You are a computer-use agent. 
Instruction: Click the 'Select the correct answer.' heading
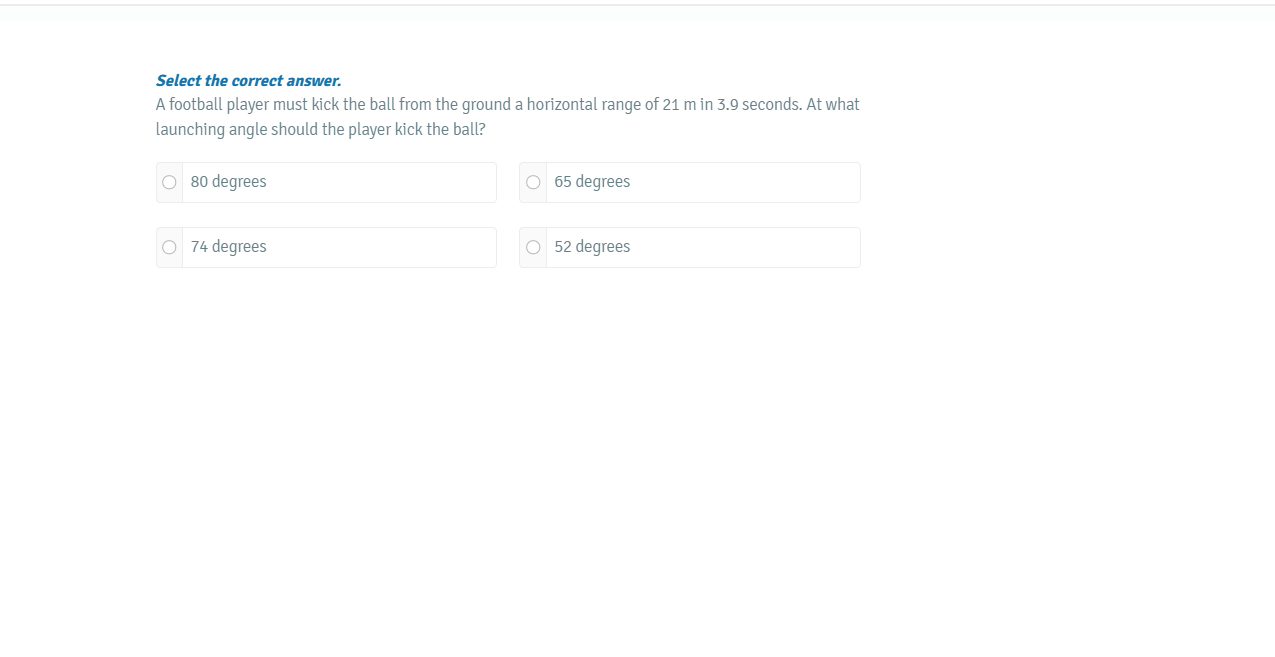pyautogui.click(x=248, y=81)
